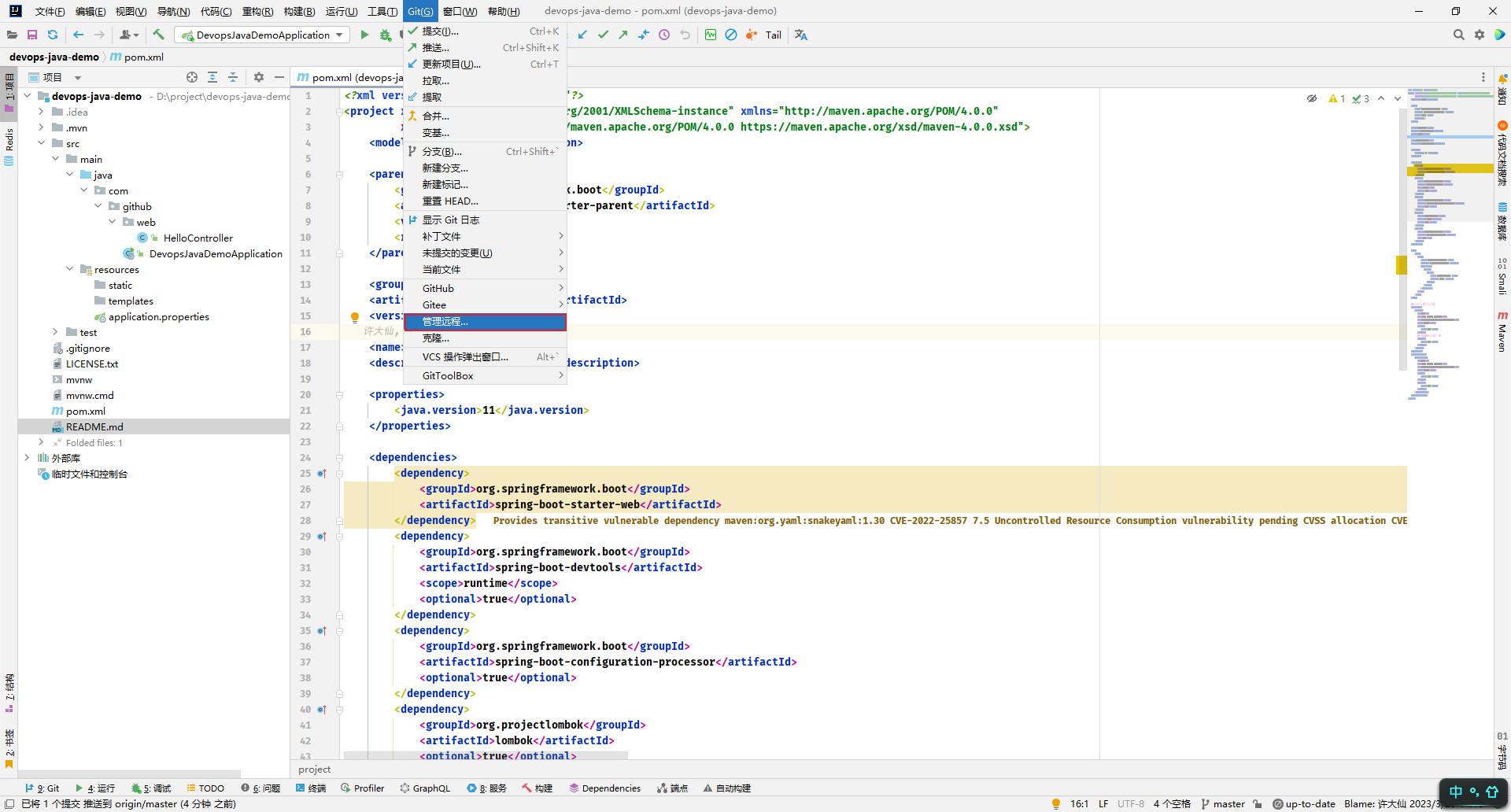This screenshot has width=1511, height=812.
Task: Select HelloController class in tree
Action: coord(198,238)
